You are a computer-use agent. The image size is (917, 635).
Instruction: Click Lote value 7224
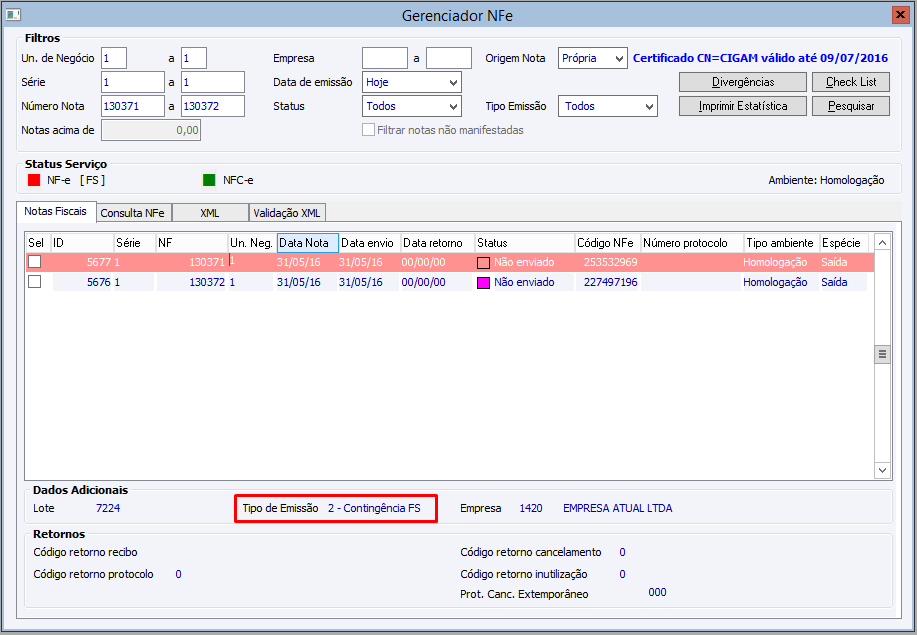pos(108,508)
